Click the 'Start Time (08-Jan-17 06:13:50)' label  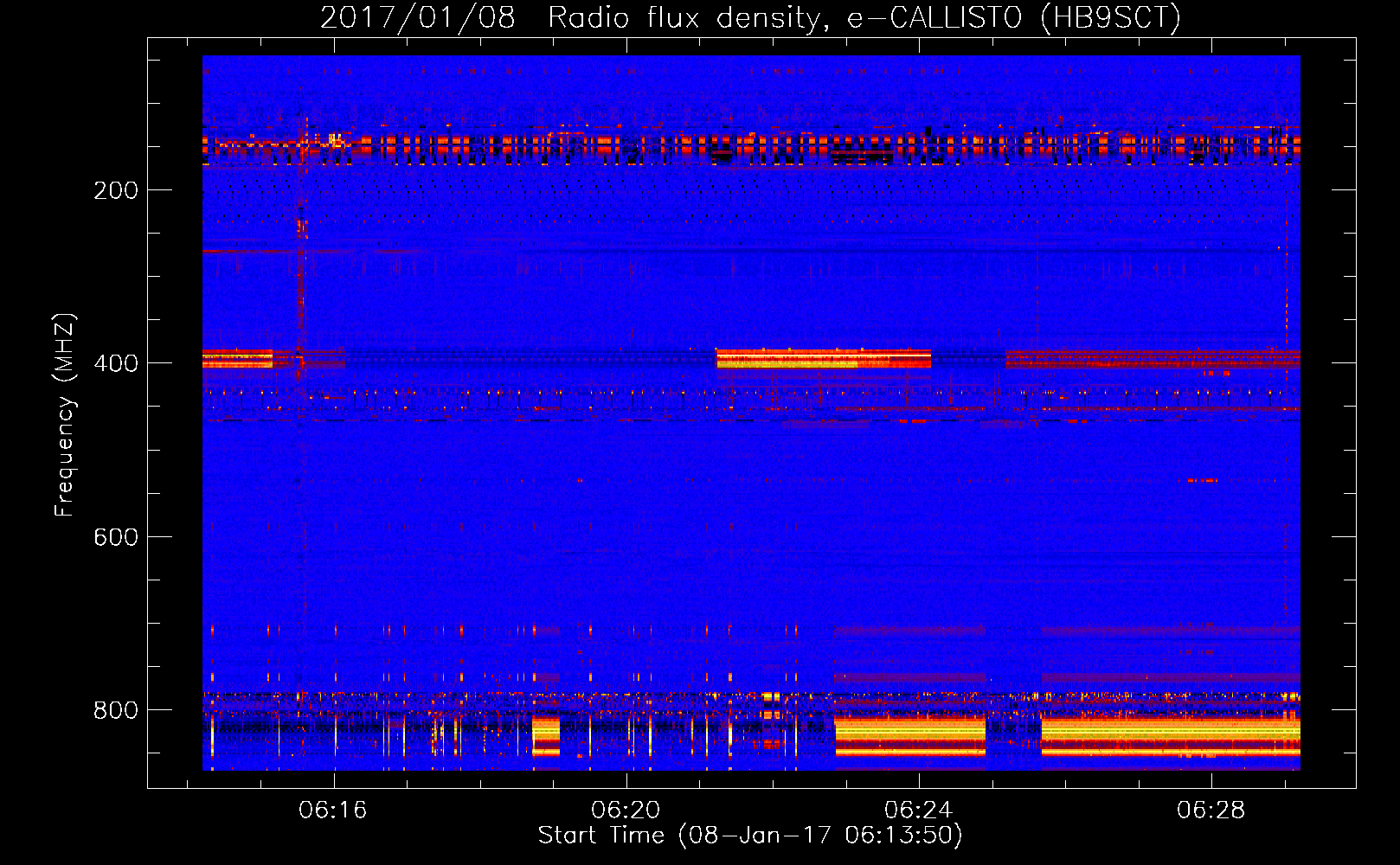pyautogui.click(x=750, y=836)
